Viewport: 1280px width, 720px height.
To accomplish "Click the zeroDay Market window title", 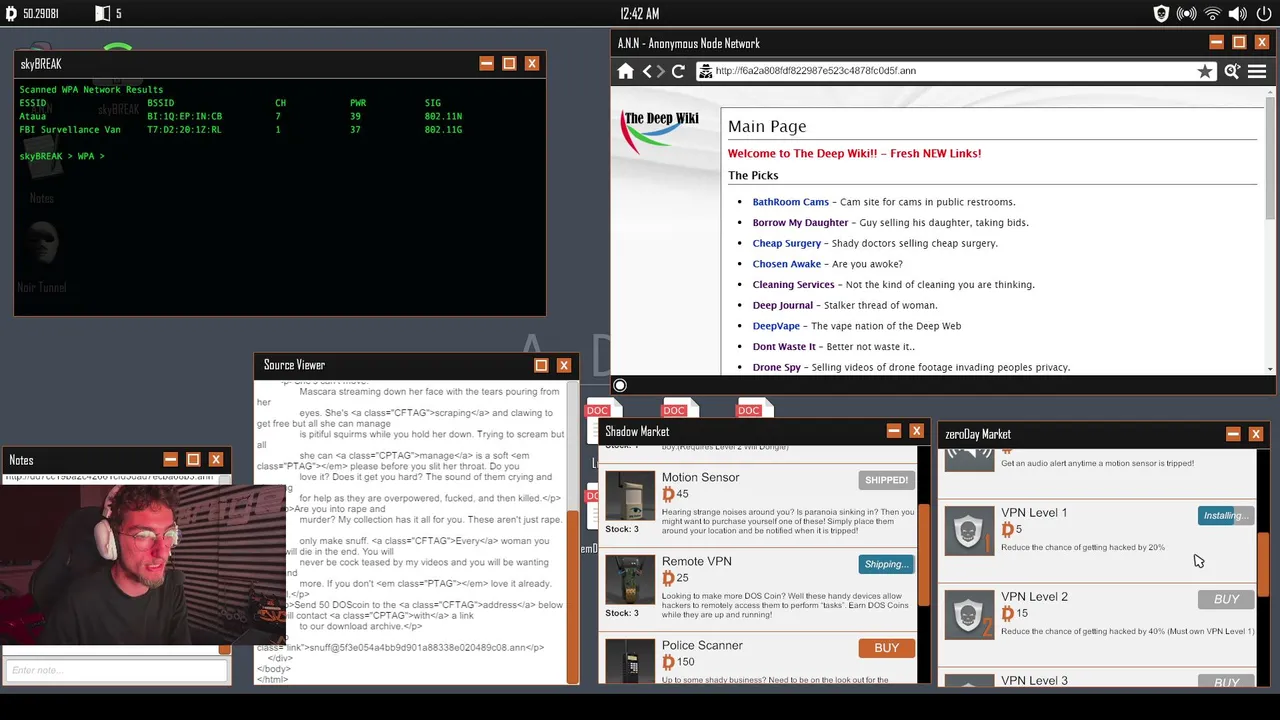I will click(978, 435).
